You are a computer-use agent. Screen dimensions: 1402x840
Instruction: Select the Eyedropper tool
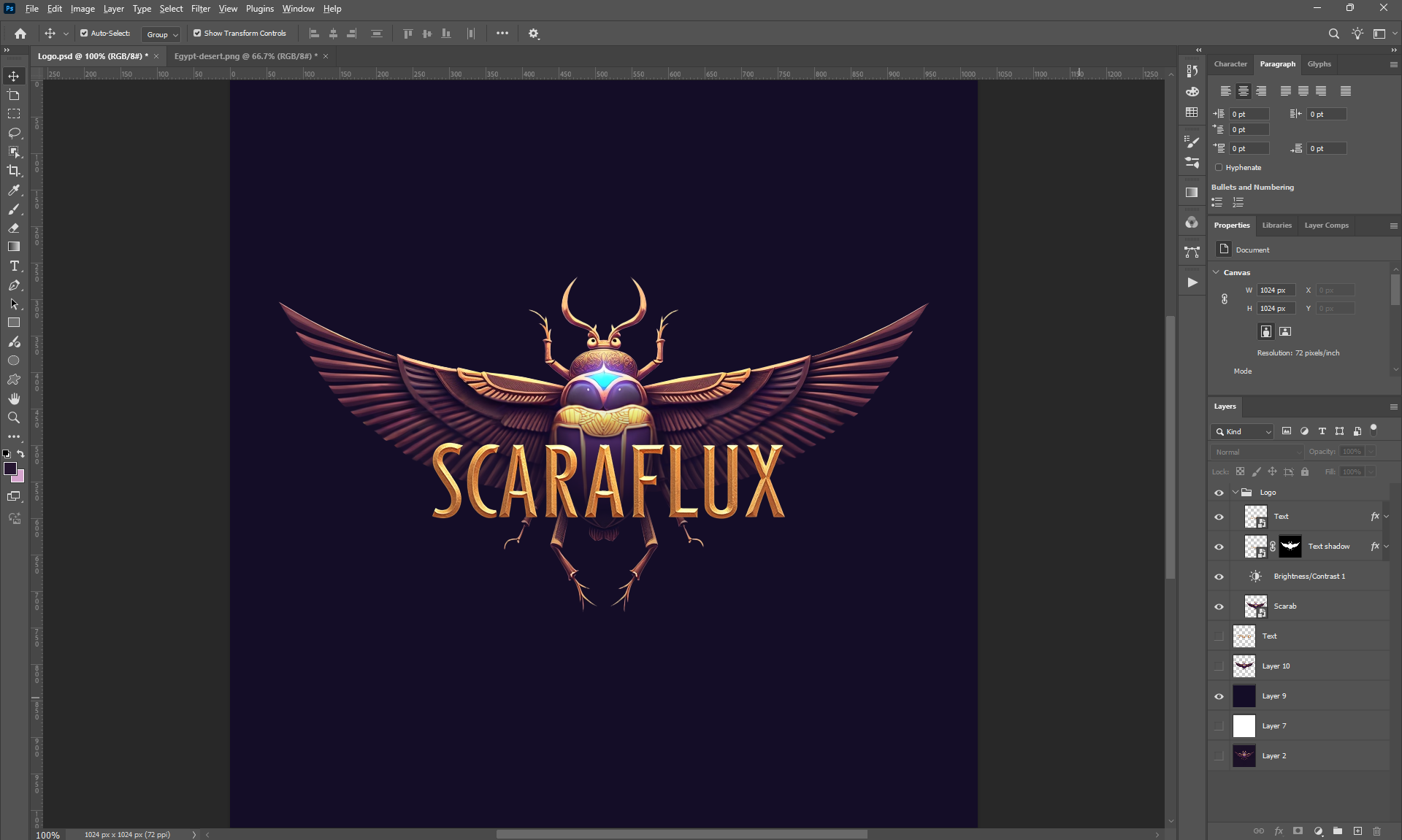coord(14,190)
